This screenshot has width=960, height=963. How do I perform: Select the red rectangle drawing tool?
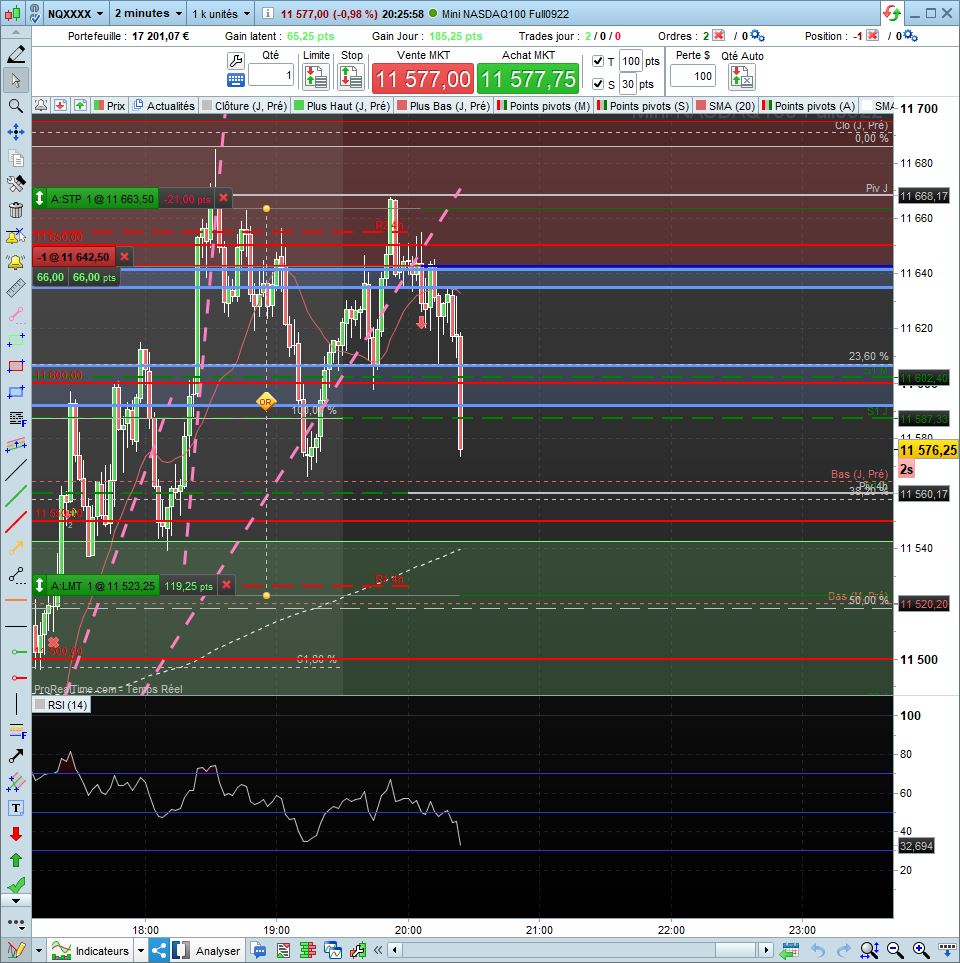(x=16, y=366)
